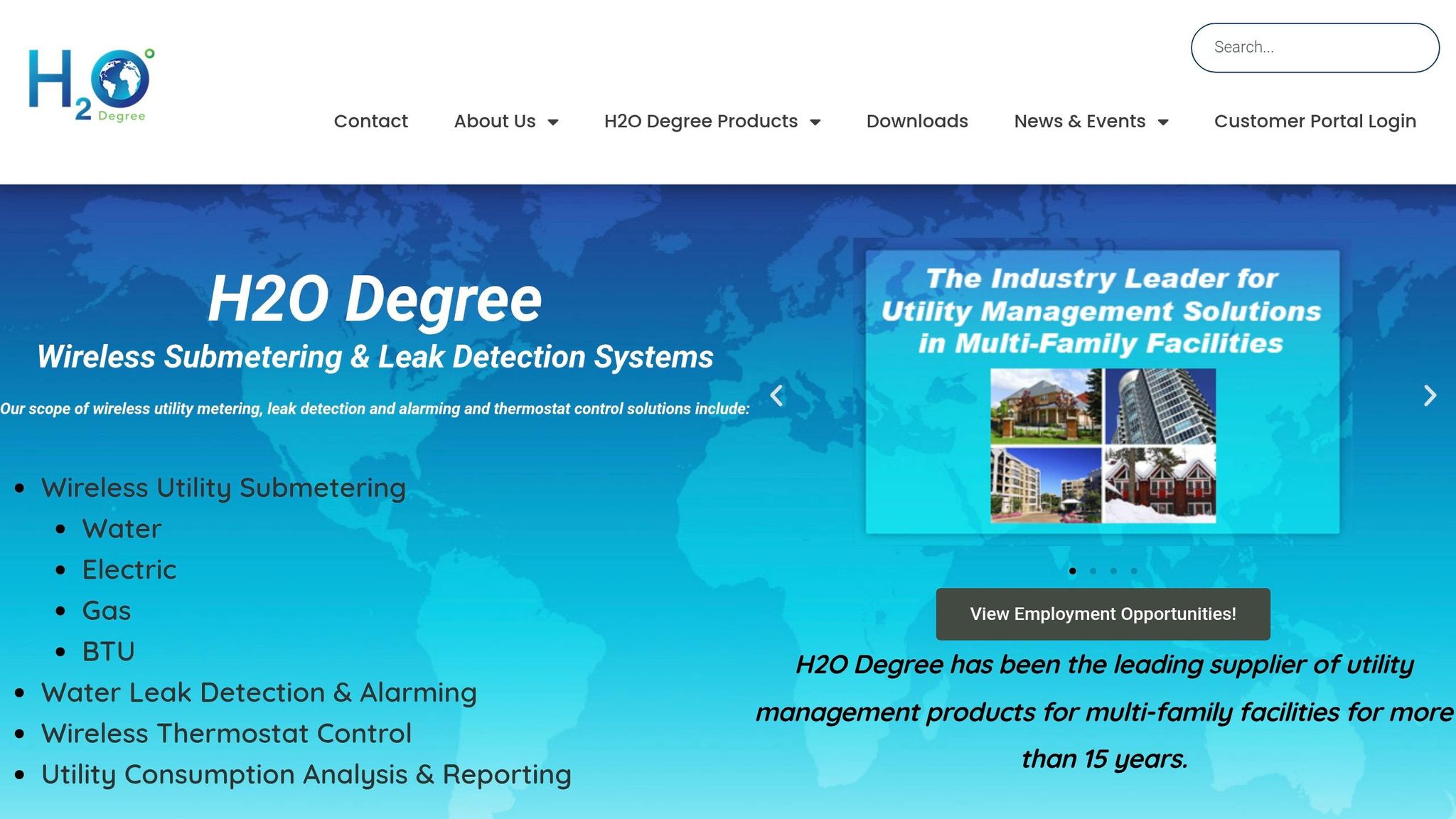This screenshot has height=819, width=1456.
Task: Expand the H2O Degree Products dropdown arrow
Action: pyautogui.click(x=815, y=122)
